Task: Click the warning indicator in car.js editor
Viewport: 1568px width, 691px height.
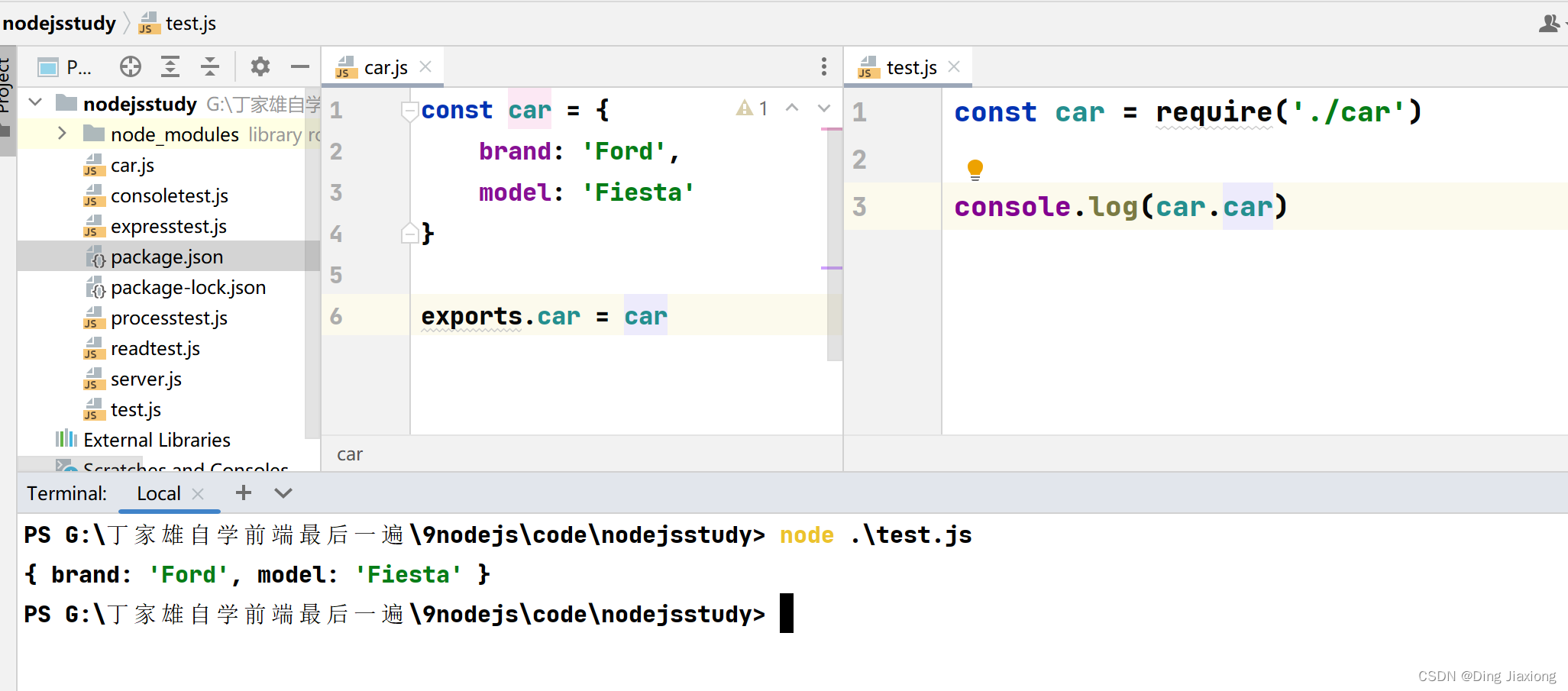Action: (752, 108)
